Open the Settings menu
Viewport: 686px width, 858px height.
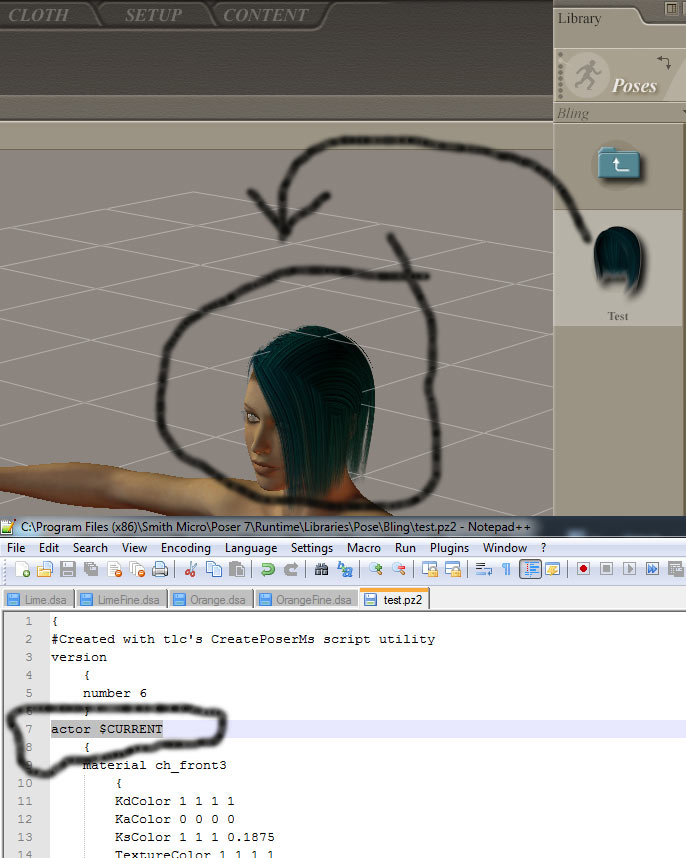tap(312, 548)
